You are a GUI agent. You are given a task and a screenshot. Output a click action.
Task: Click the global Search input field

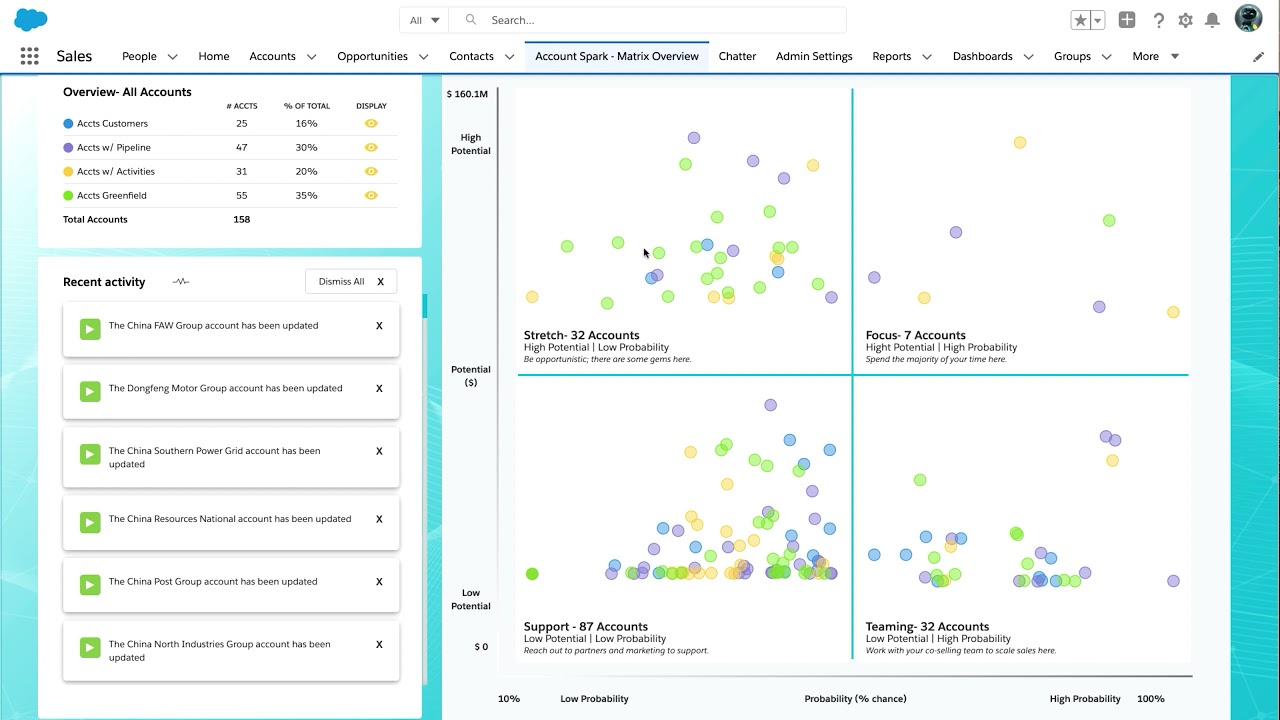tap(648, 20)
